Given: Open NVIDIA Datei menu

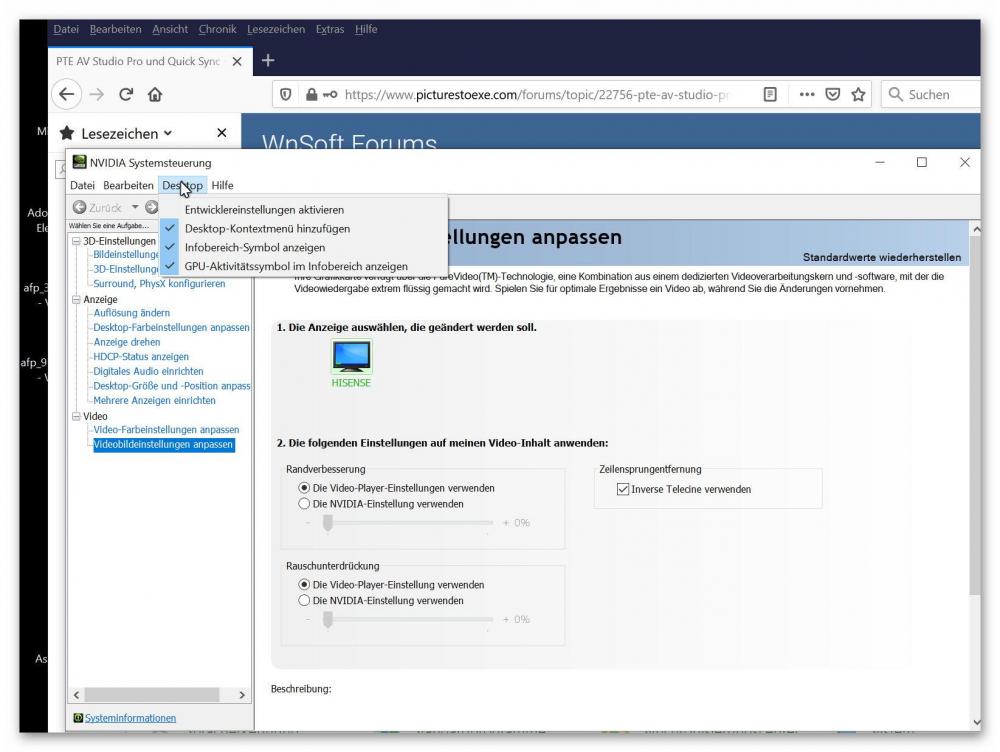Looking at the screenshot, I should click(x=82, y=185).
